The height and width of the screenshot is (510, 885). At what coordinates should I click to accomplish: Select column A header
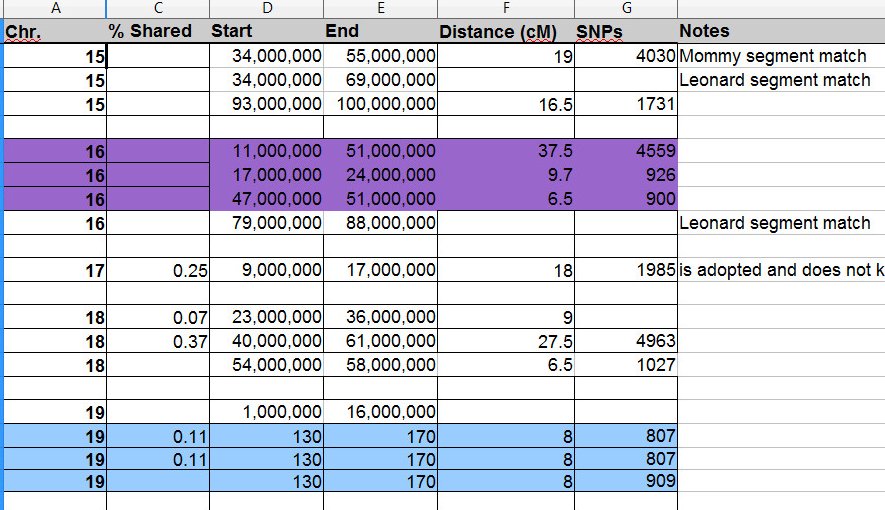pos(55,8)
